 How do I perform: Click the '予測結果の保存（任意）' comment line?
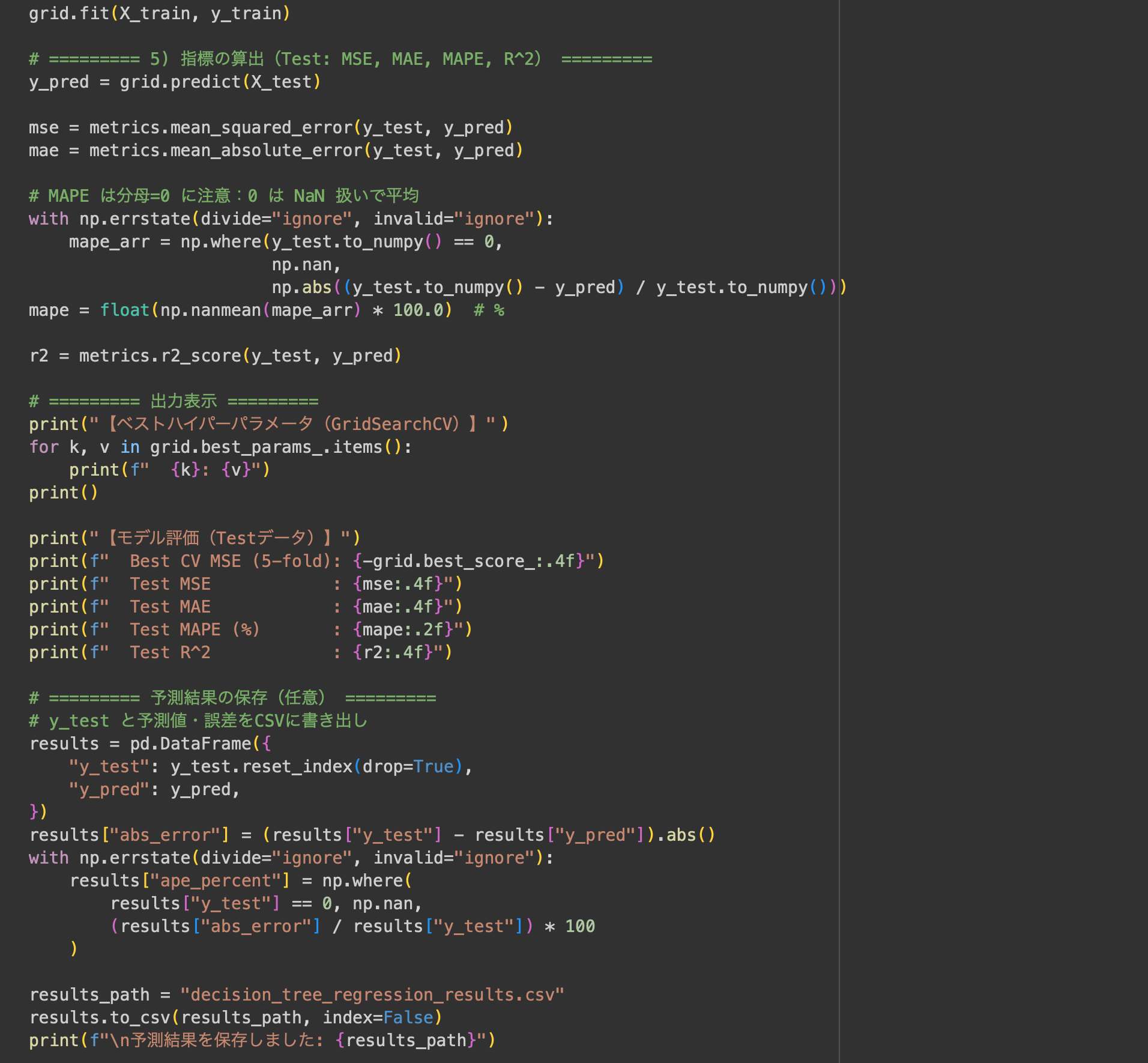click(x=233, y=698)
